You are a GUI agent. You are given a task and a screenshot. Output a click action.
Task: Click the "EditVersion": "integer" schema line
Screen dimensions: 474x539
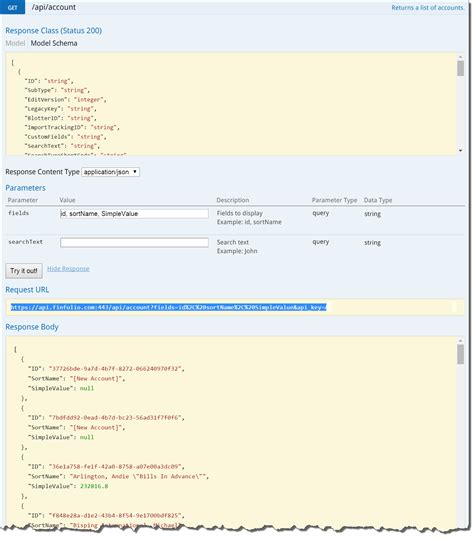pyautogui.click(x=65, y=100)
